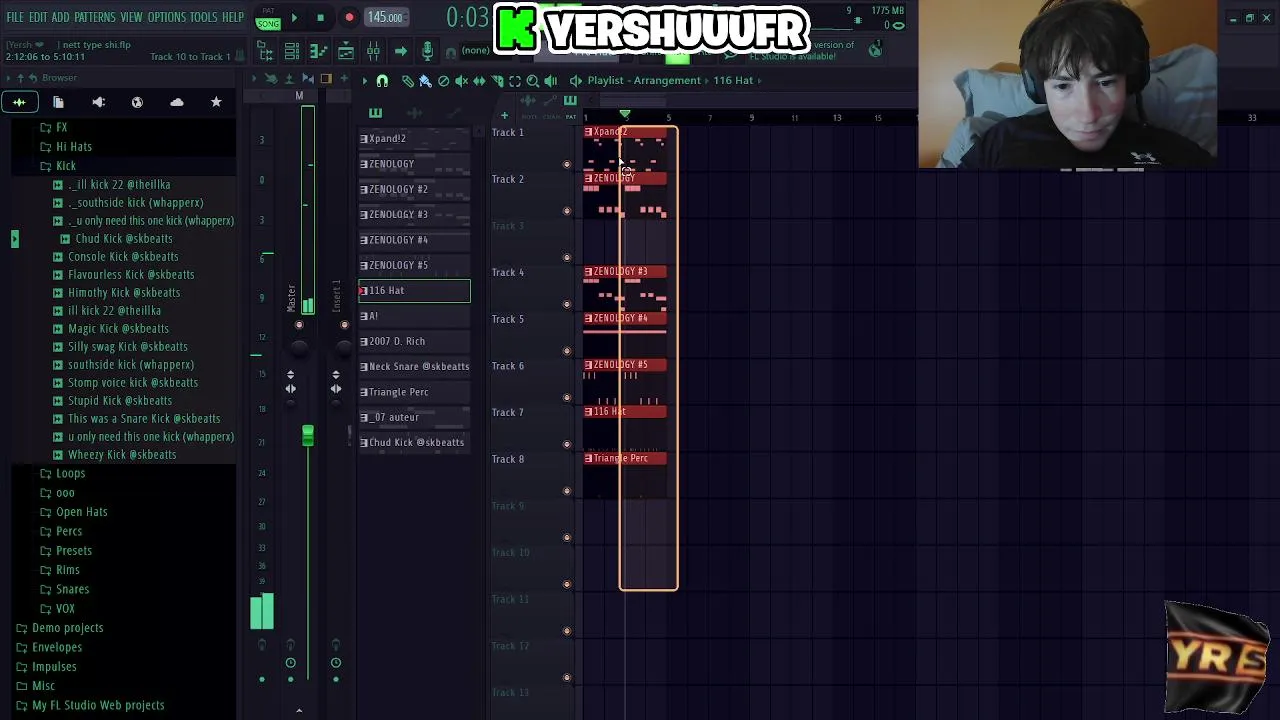1280x720 pixels.
Task: Switch to PAT mode
Action: tap(267, 11)
